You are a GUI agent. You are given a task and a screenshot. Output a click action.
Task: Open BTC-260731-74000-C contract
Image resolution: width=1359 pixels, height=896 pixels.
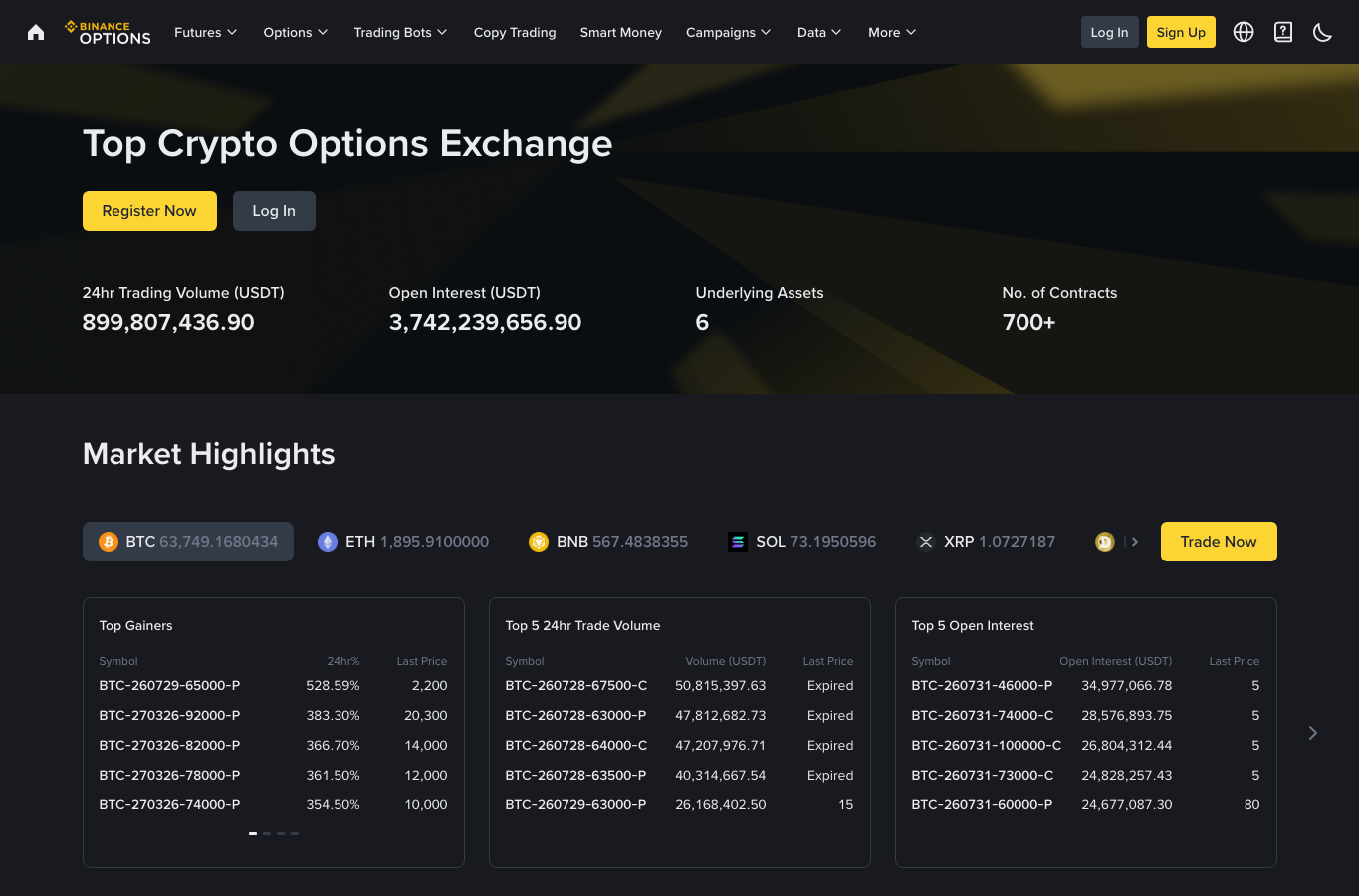[983, 715]
